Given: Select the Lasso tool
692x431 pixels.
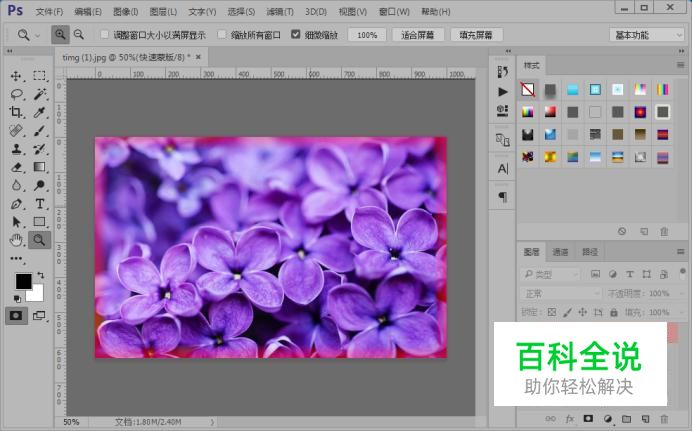Looking at the screenshot, I should click(x=16, y=94).
